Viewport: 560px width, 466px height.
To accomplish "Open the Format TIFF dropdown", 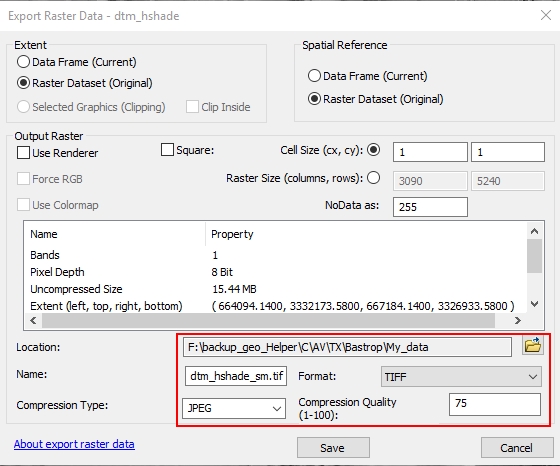I will tap(461, 376).
